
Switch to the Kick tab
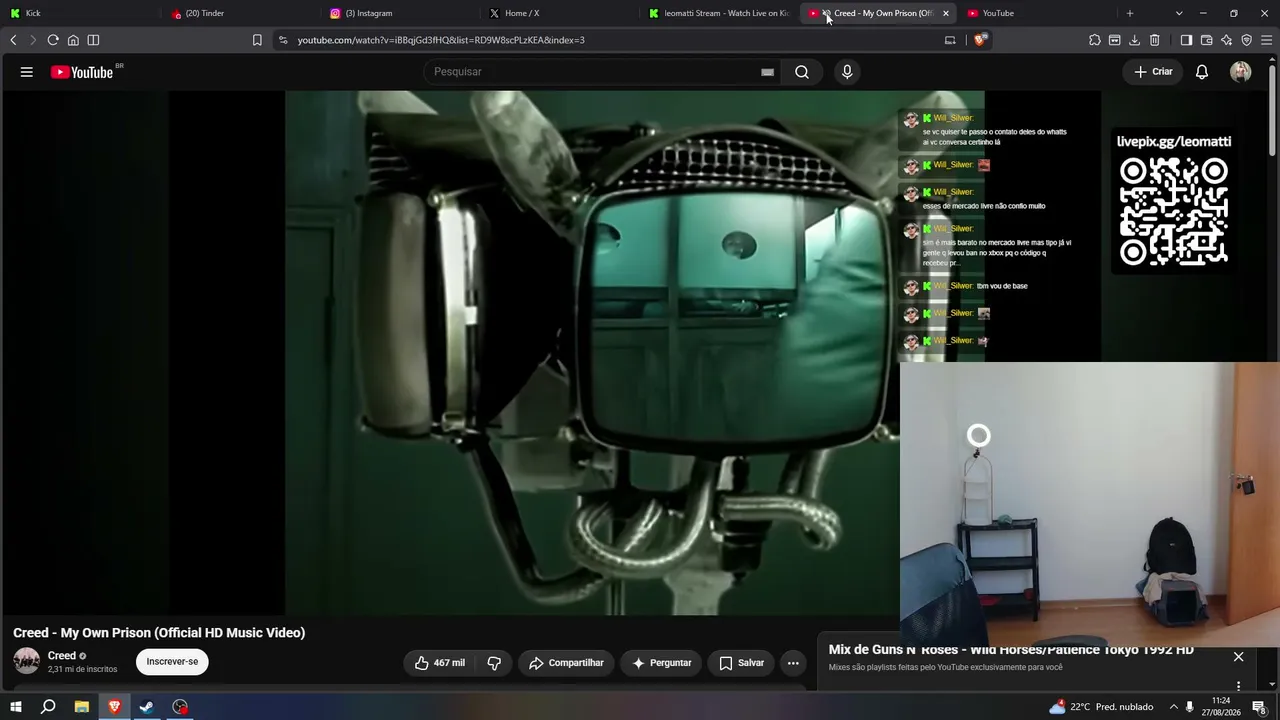80,13
